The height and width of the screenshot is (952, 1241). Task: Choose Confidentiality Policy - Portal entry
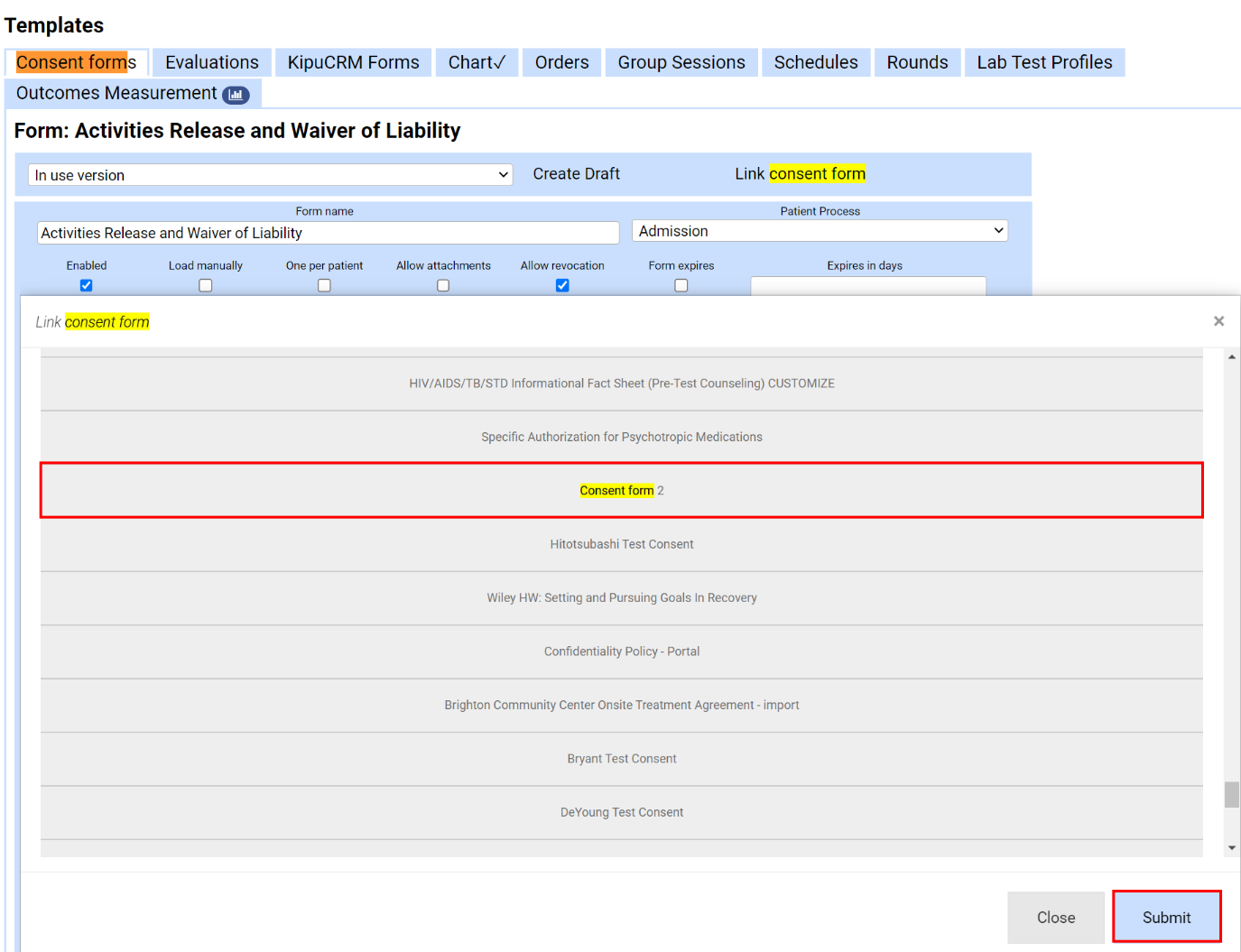(621, 652)
